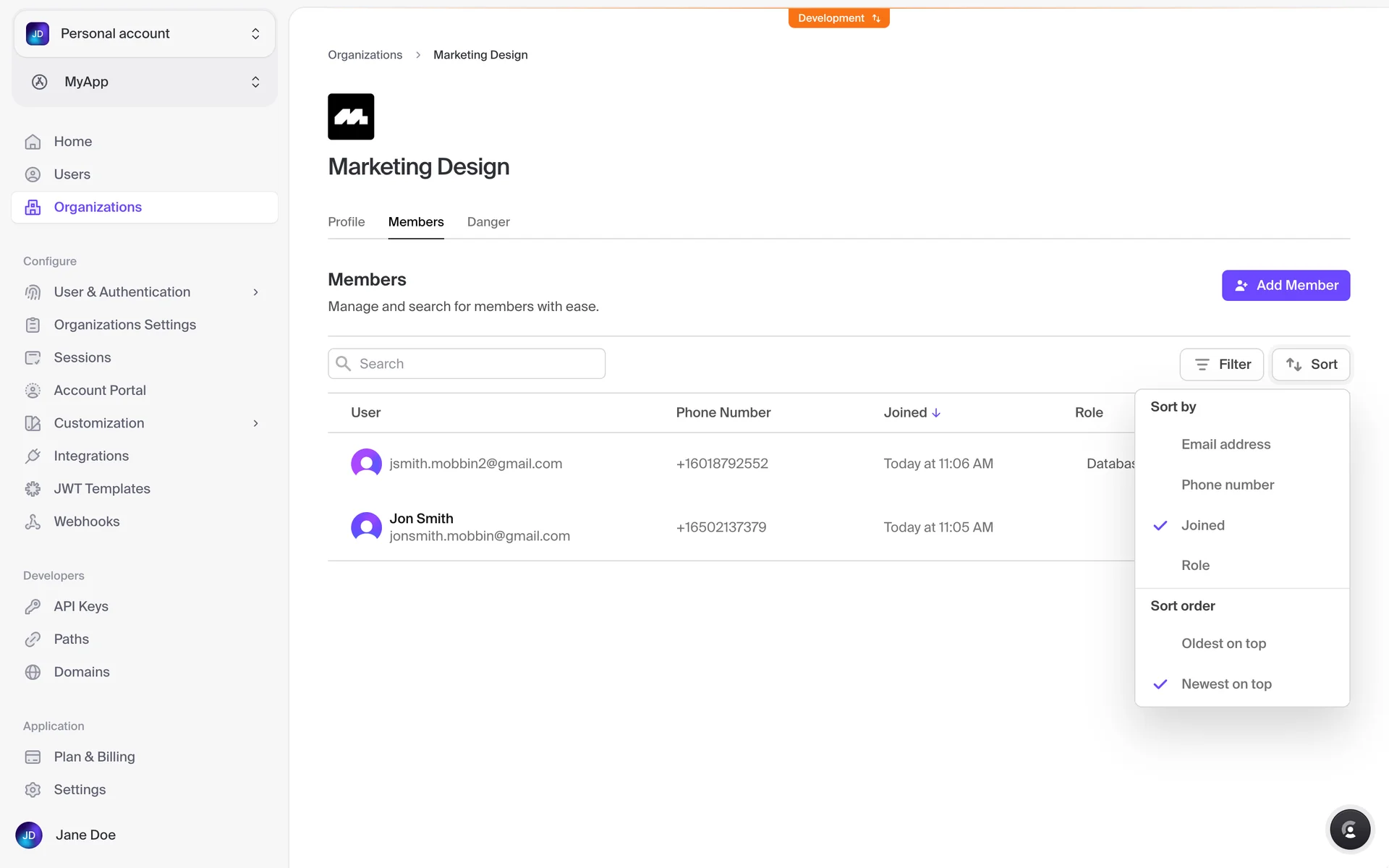Click the Home icon in sidebar
The image size is (1389, 868).
coord(33,142)
